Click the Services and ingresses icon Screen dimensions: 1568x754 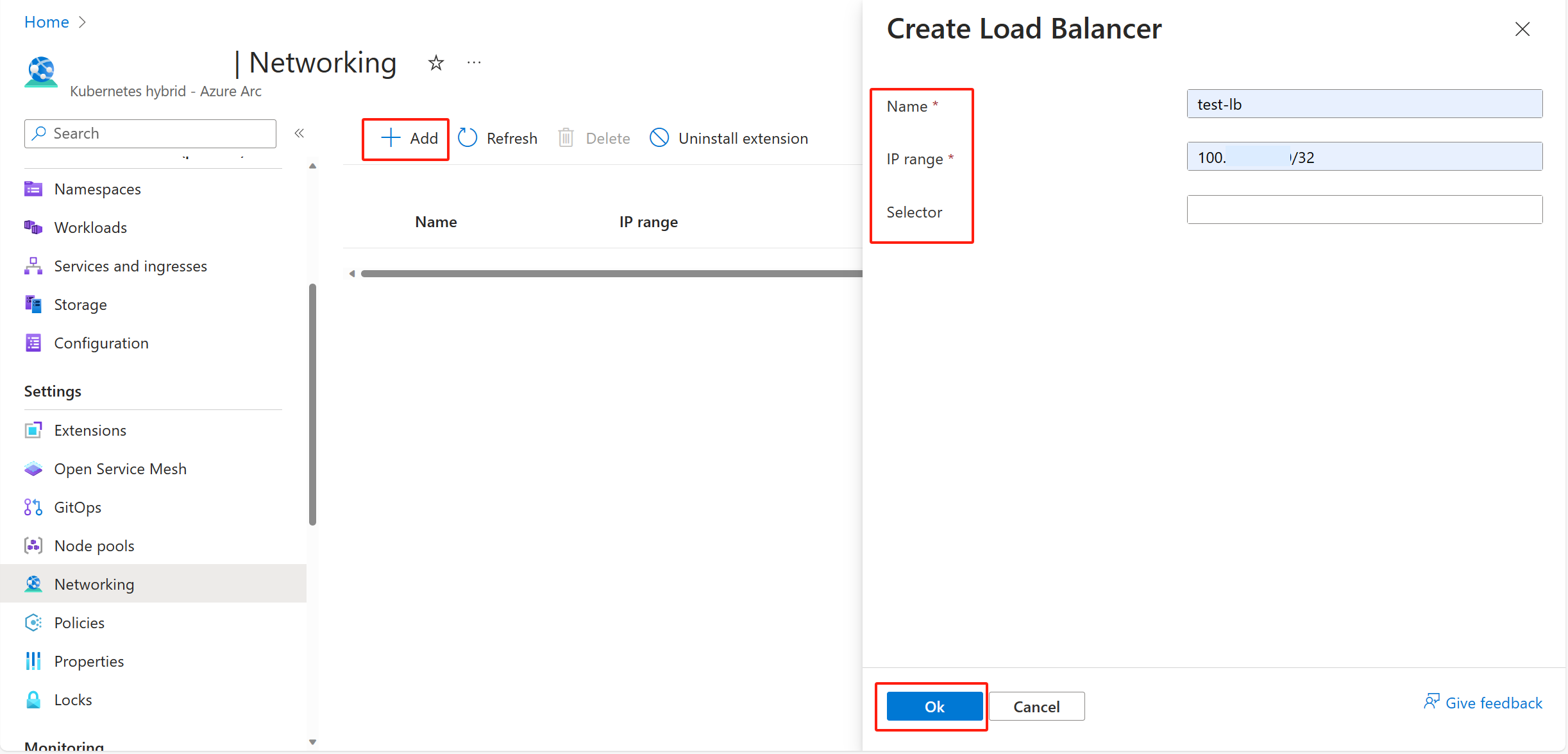tap(33, 266)
